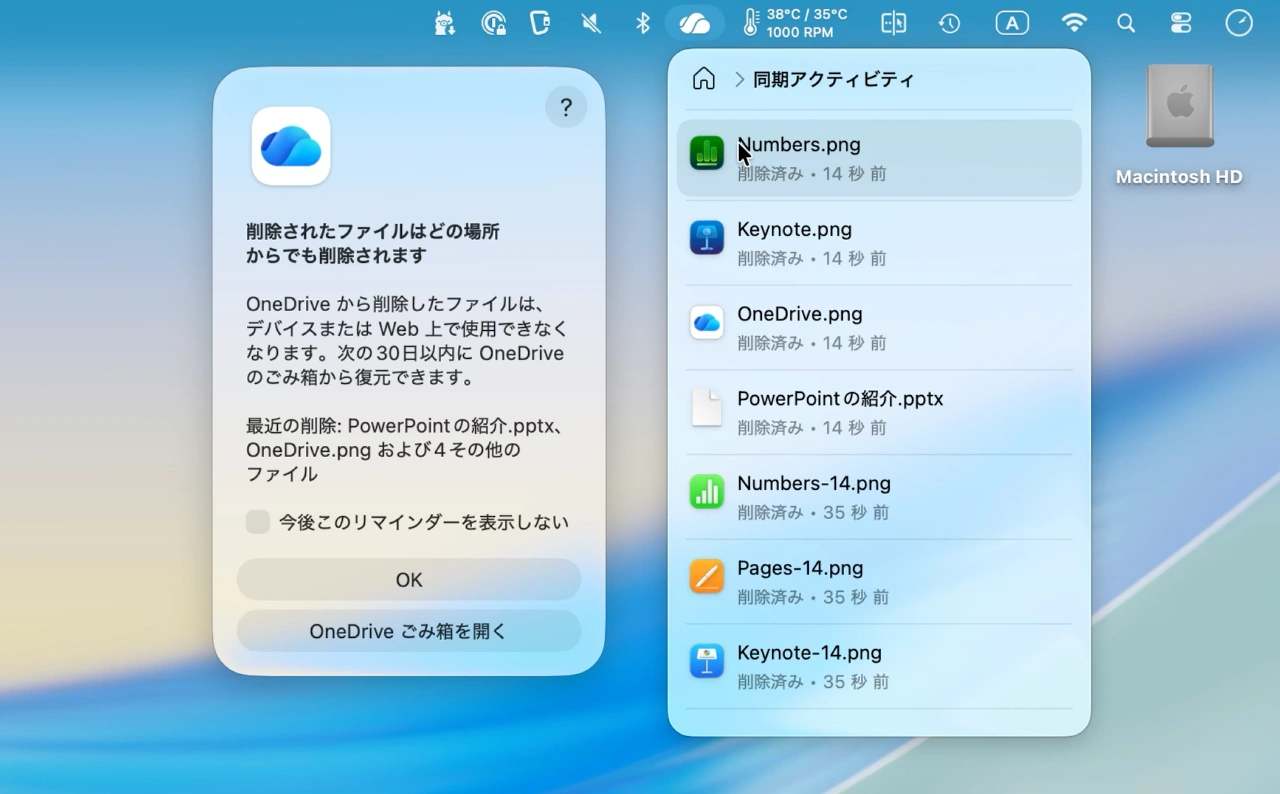Click the OneDrive logo in the dialog
The image size is (1280, 794).
[290, 146]
